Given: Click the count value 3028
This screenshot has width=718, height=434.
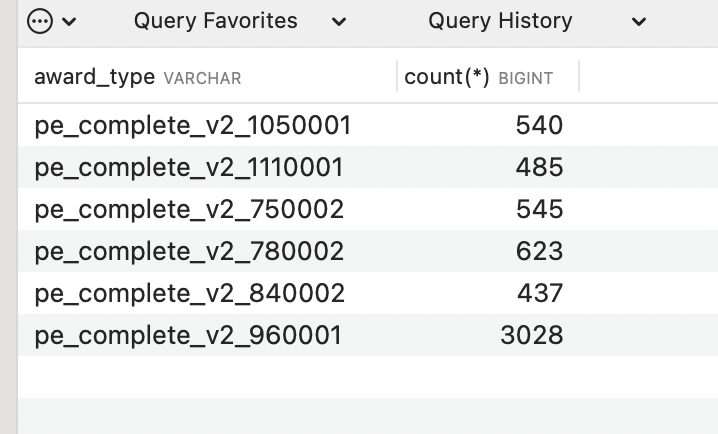Looking at the screenshot, I should click(532, 335).
